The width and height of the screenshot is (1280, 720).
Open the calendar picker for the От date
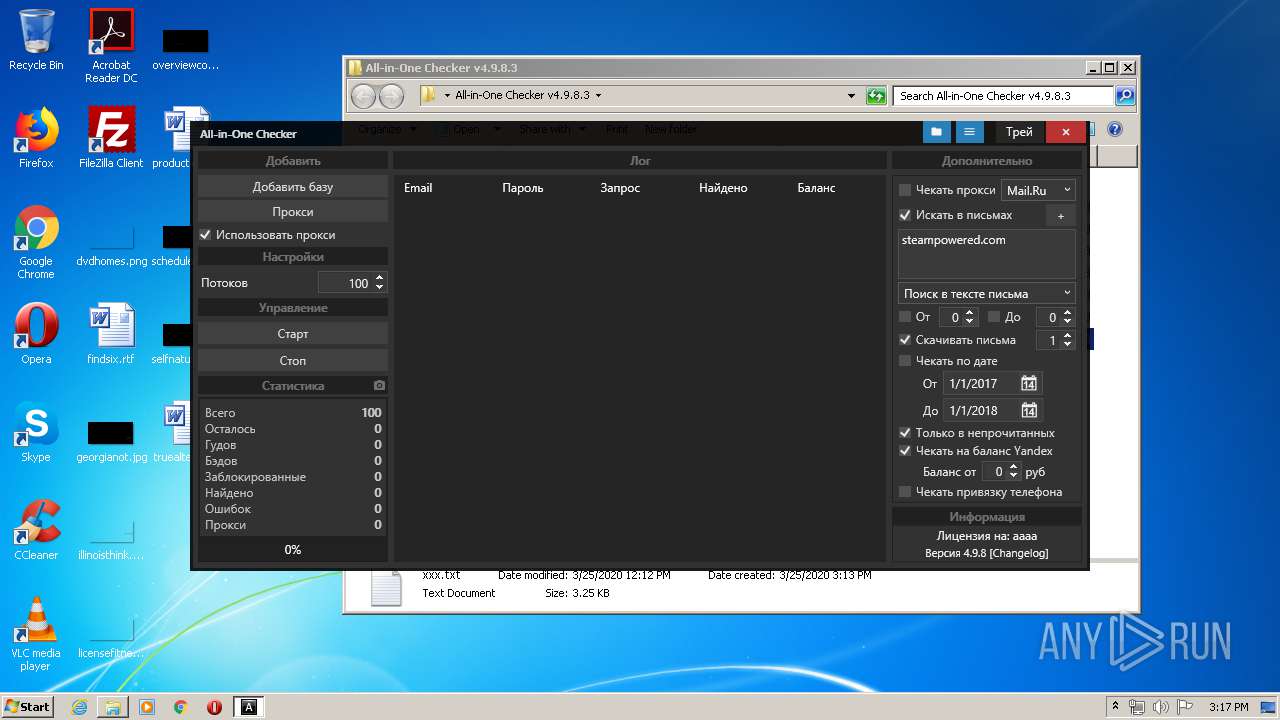coord(1028,383)
